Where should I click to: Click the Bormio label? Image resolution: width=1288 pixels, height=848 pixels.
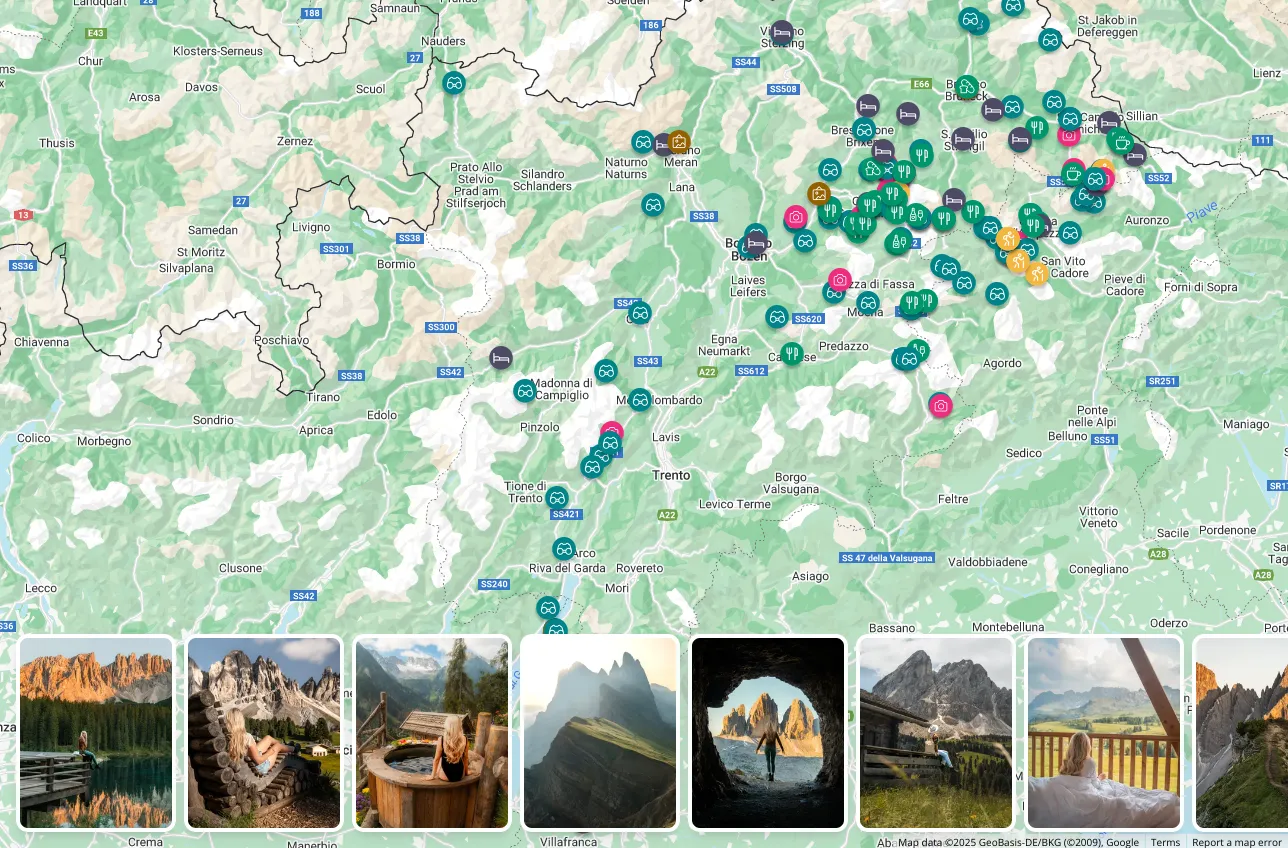tap(397, 265)
